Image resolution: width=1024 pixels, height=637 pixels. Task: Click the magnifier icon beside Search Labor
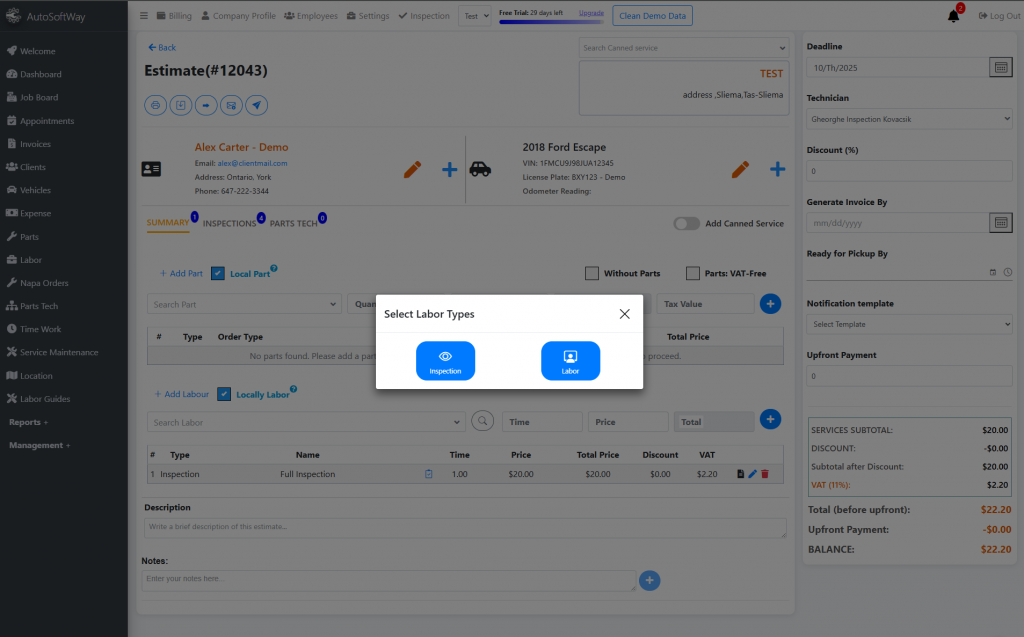pyautogui.click(x=484, y=422)
